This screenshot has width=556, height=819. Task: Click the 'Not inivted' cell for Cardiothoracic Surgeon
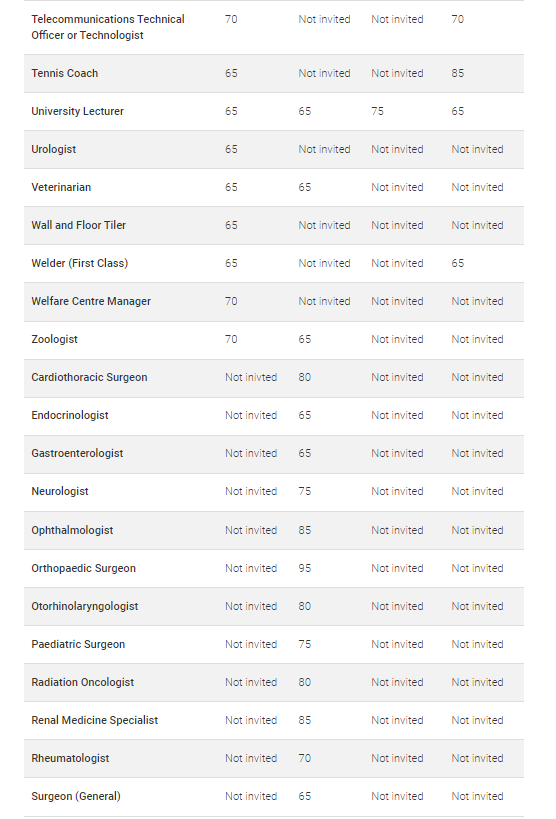(x=251, y=377)
